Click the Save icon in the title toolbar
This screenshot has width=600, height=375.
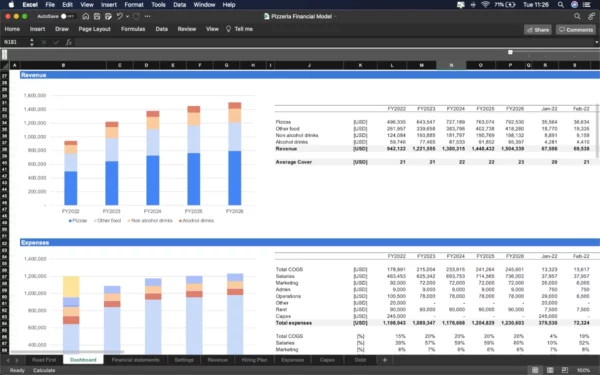coord(97,16)
